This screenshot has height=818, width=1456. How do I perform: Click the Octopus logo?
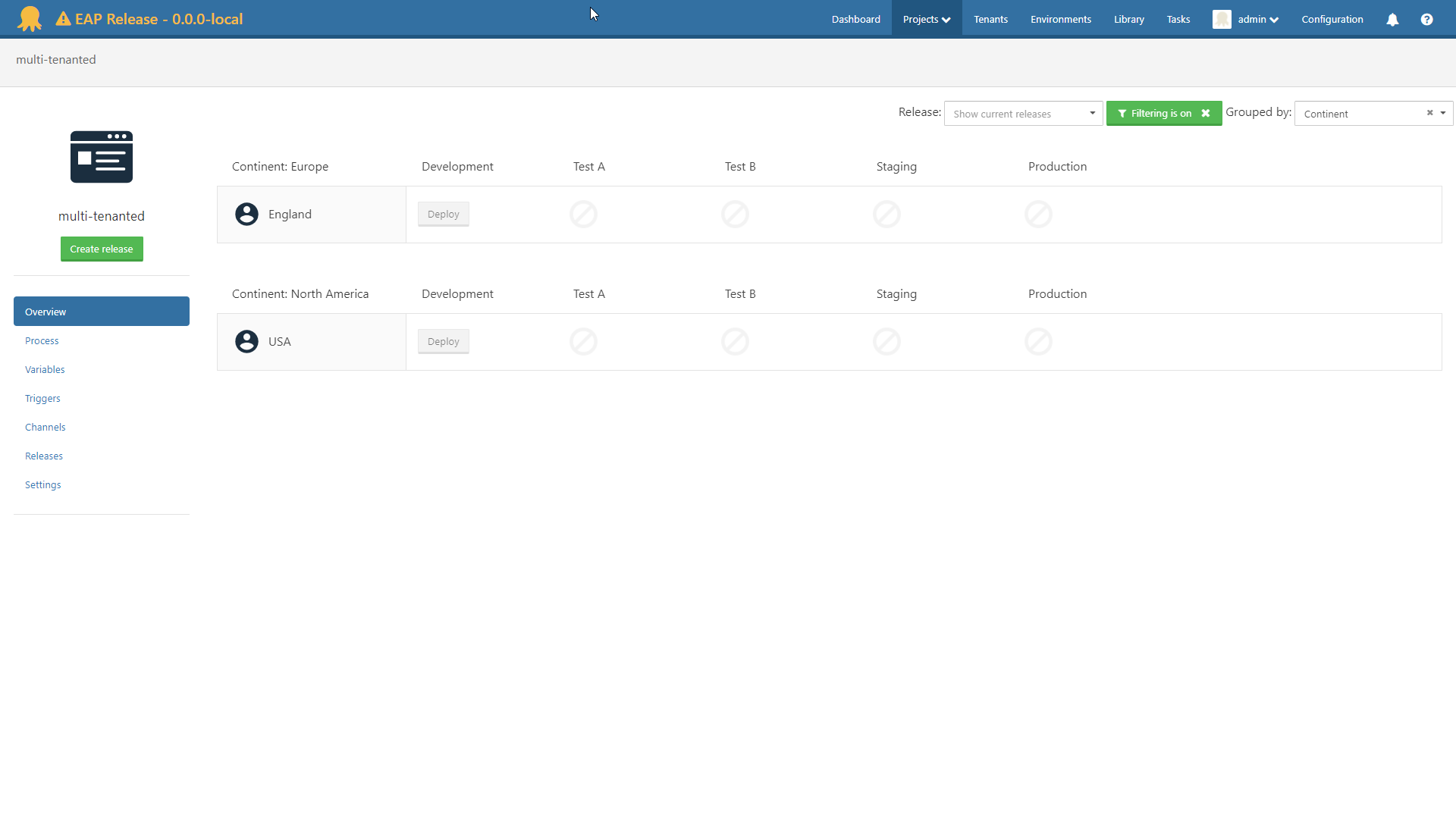[x=29, y=18]
